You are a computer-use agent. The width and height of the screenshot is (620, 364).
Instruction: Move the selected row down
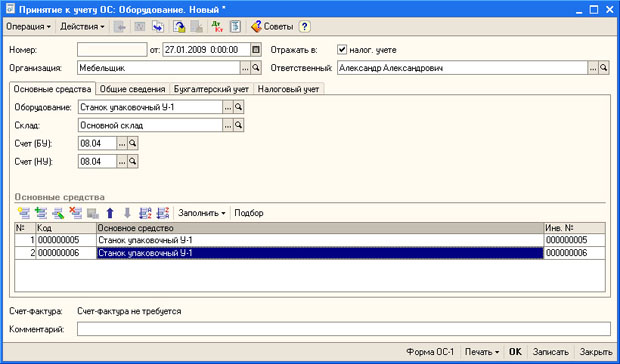click(127, 213)
